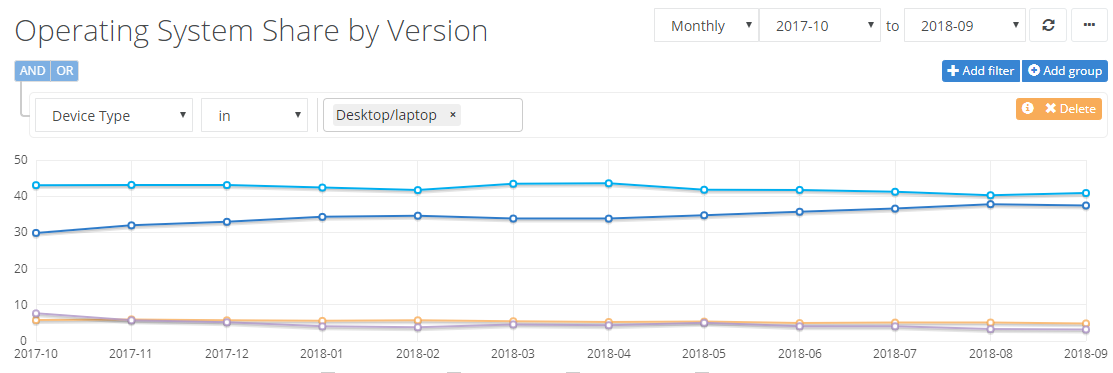This screenshot has width=1113, height=373.
Task: Click the refresh chart icon
Action: 1047,26
